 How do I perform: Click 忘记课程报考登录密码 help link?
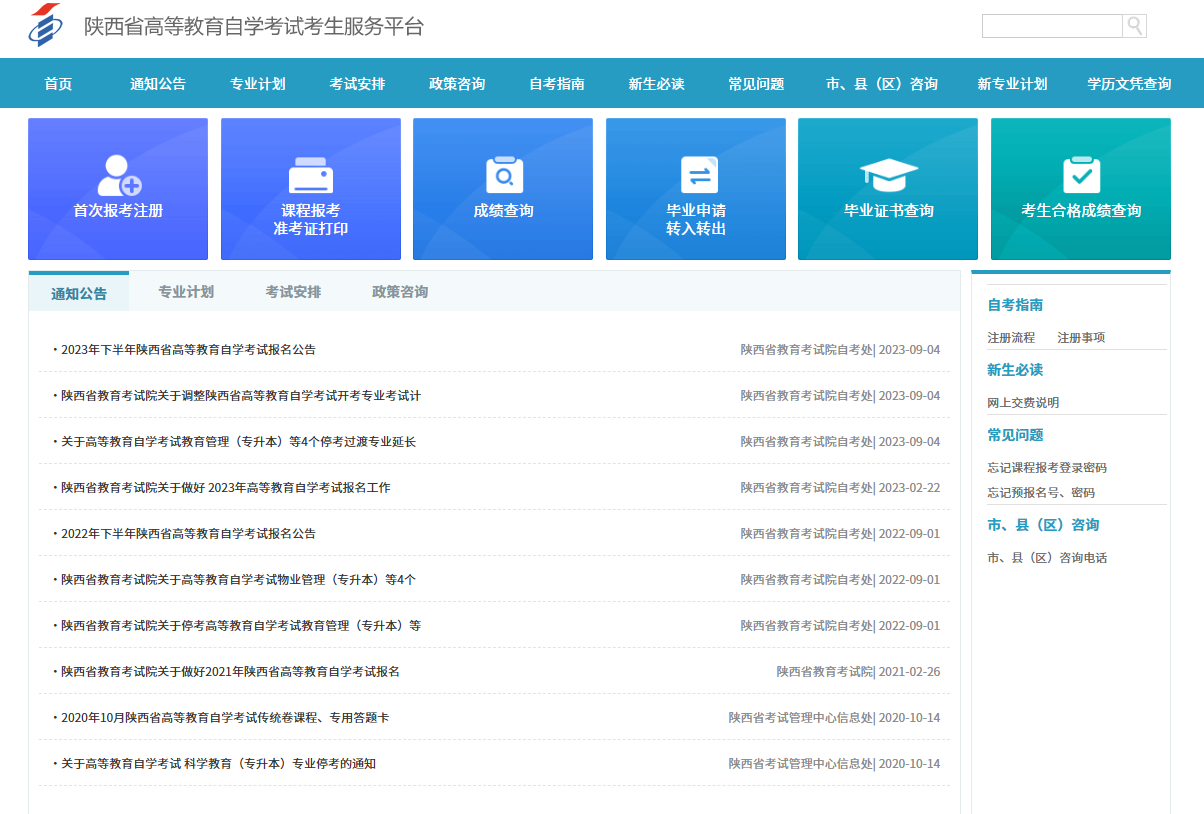(x=1046, y=468)
